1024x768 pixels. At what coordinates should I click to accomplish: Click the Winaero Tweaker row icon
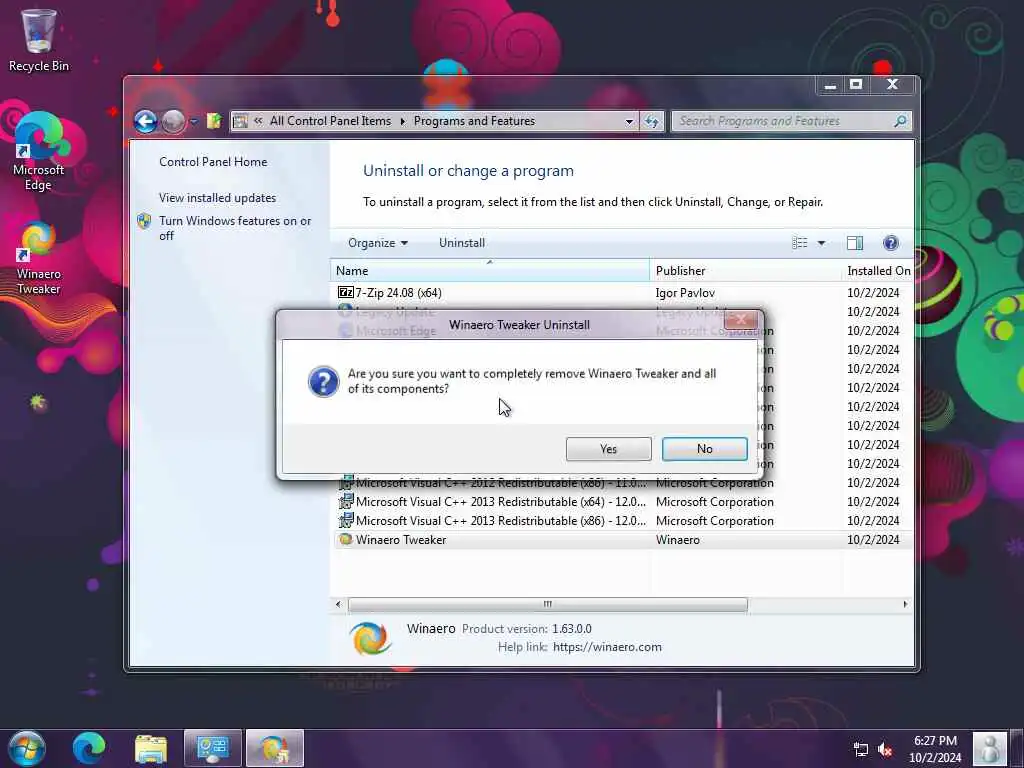(x=345, y=539)
